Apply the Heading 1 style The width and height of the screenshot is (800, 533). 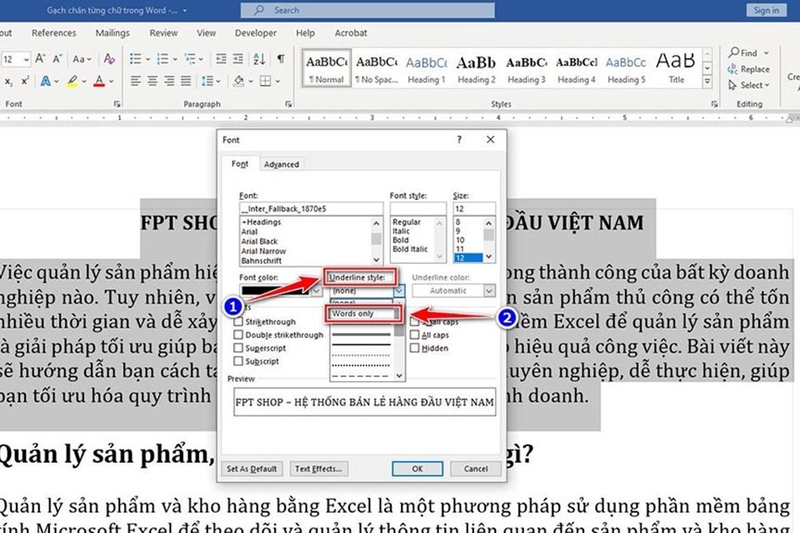(426, 68)
